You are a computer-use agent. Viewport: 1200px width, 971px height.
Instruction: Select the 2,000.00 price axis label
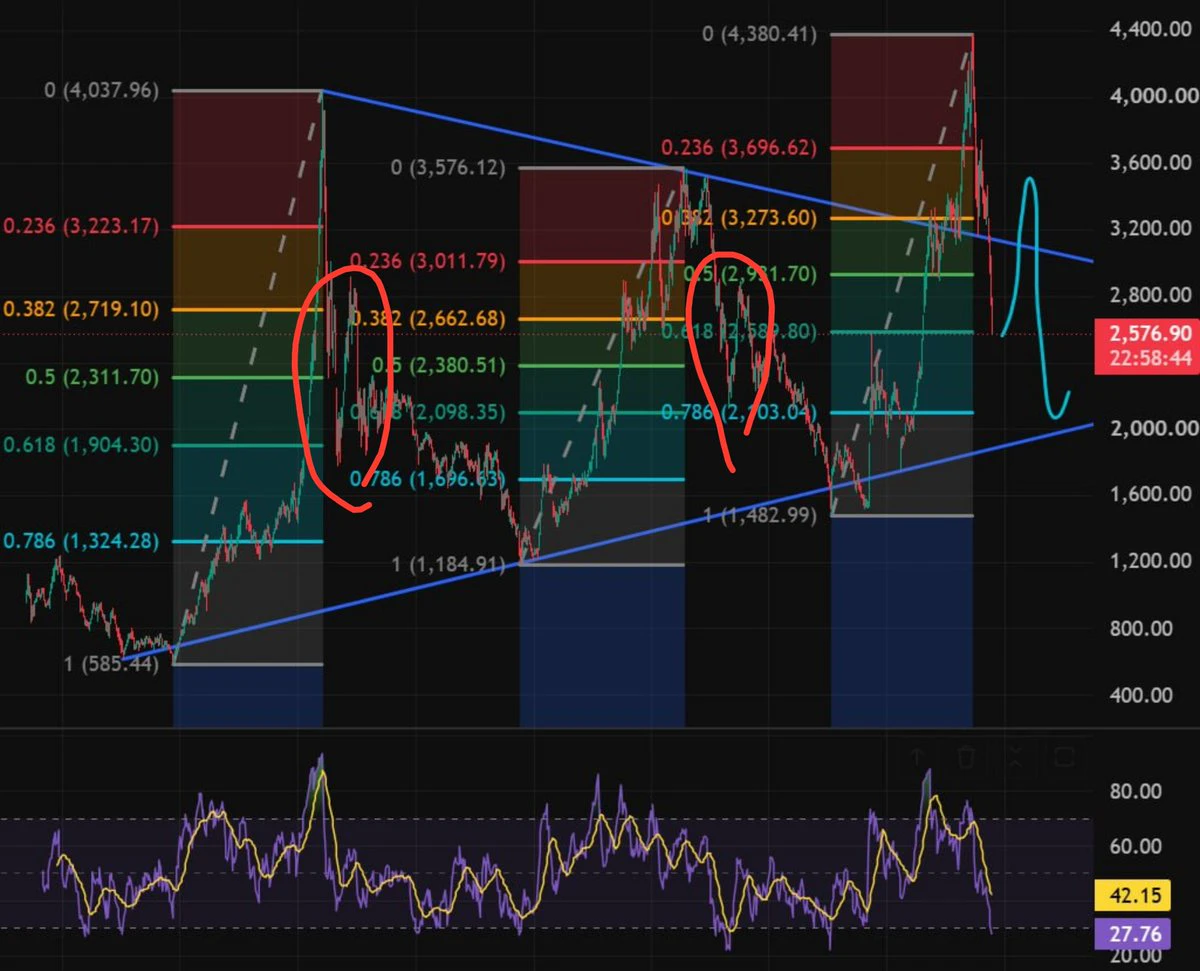click(1151, 428)
